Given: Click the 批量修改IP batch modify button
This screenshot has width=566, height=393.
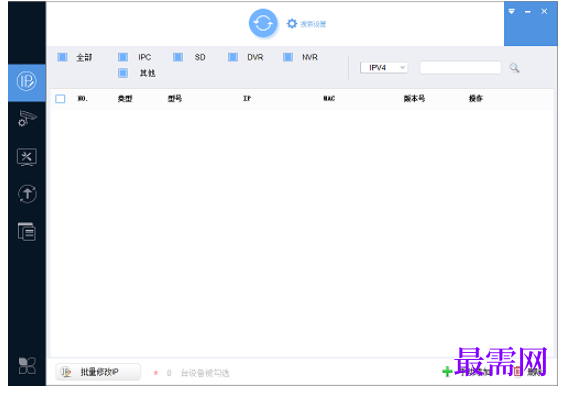Looking at the screenshot, I should 98,372.
